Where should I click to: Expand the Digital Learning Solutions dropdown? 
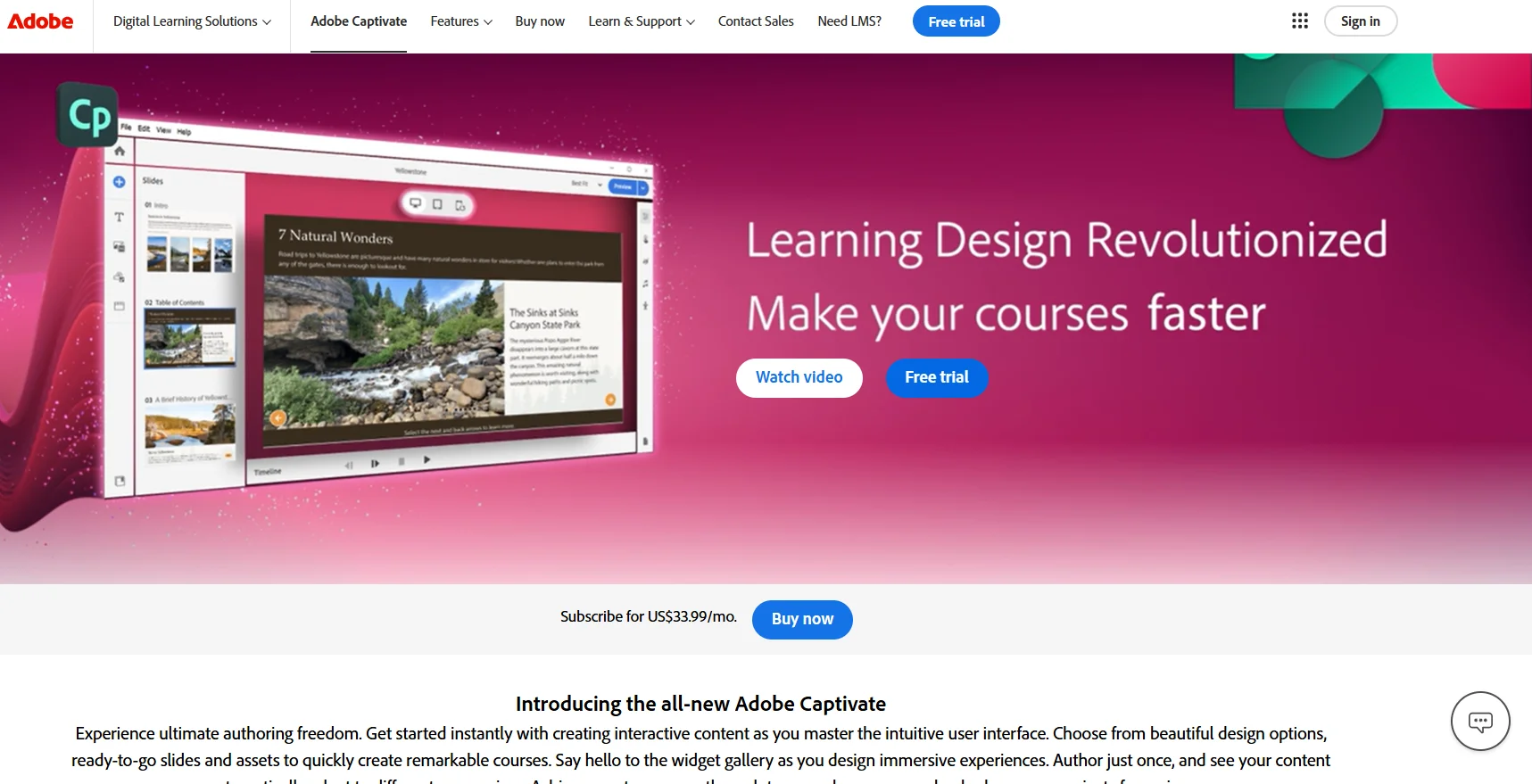(x=192, y=21)
